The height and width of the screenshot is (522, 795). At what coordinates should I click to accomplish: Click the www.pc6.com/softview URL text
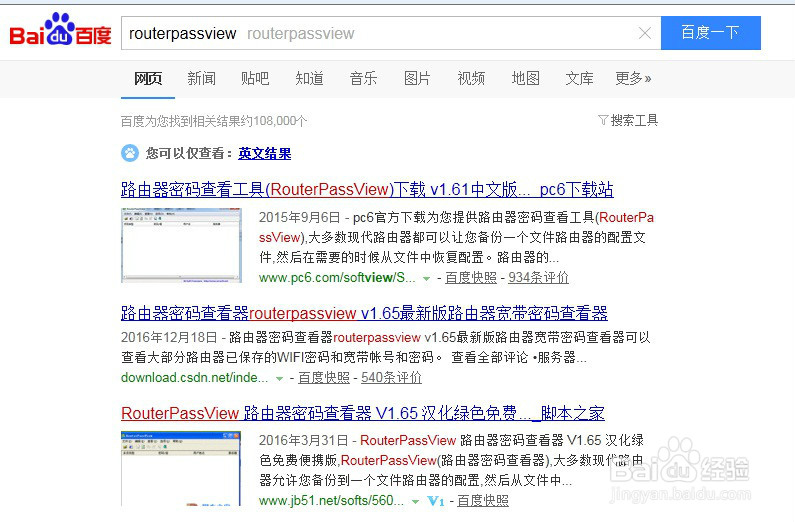pyautogui.click(x=337, y=278)
